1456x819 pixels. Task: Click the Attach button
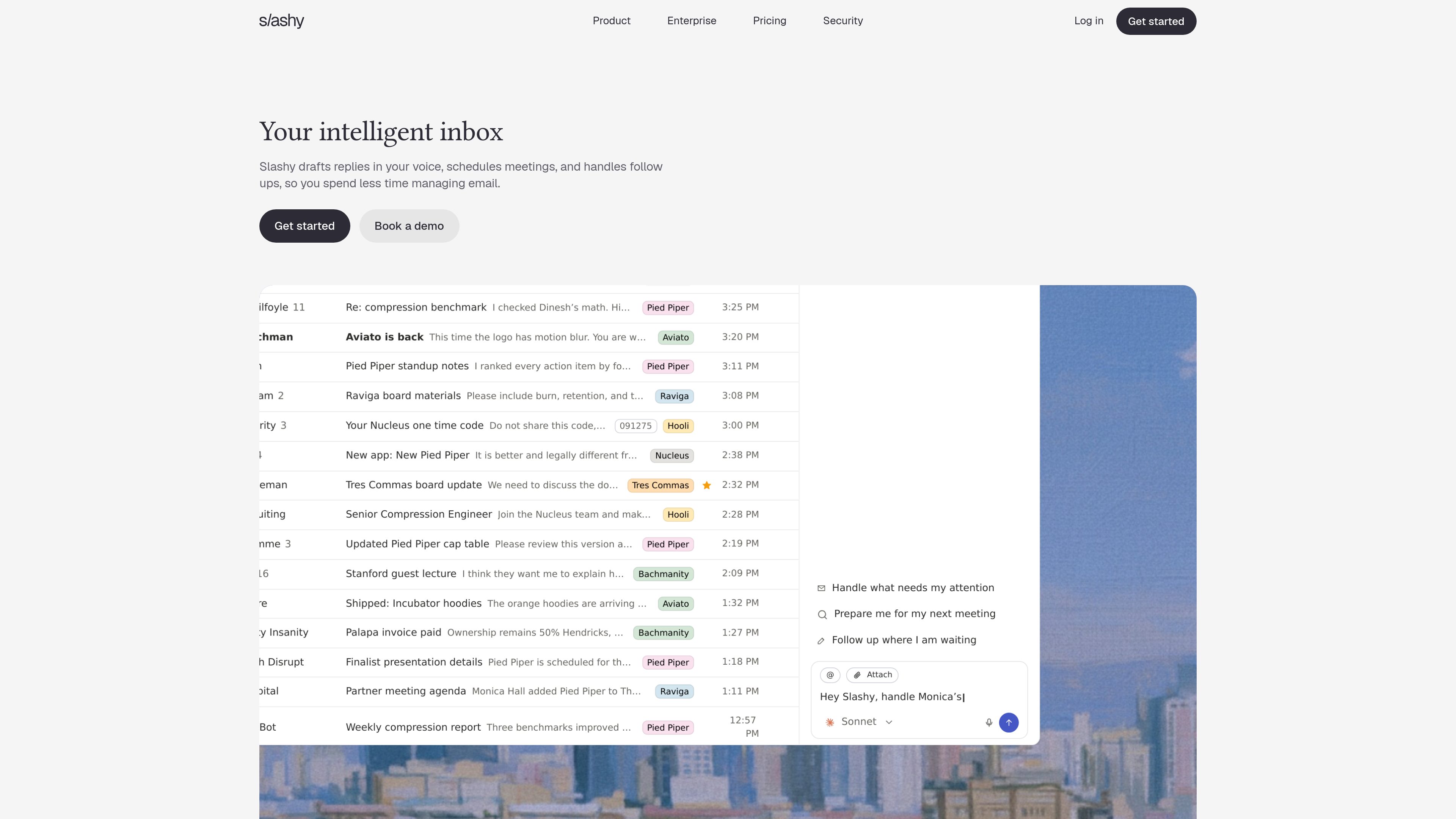point(872,675)
